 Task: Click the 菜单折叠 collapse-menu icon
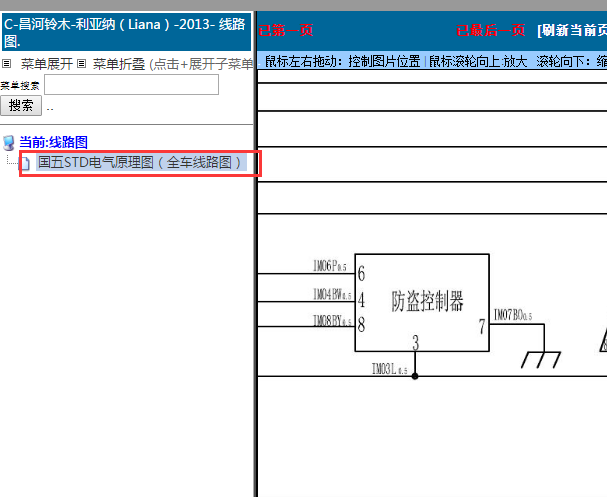(x=81, y=63)
